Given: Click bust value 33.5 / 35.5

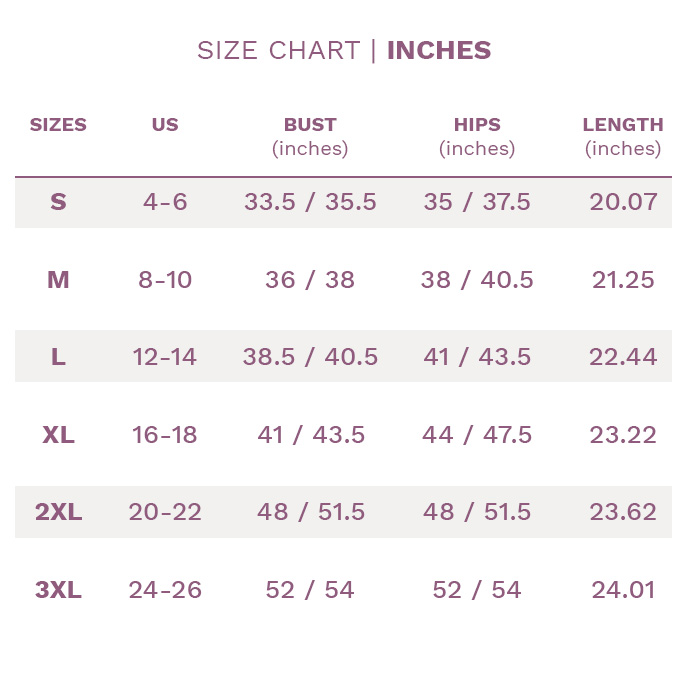Looking at the screenshot, I should click(x=310, y=202).
